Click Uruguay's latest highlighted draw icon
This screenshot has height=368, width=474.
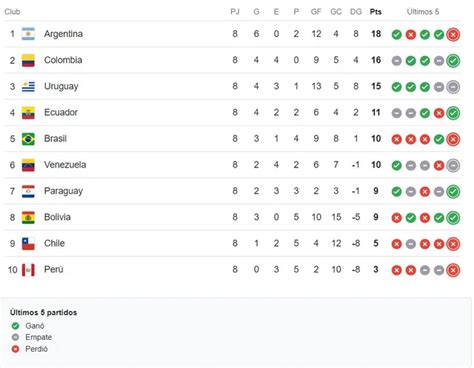(x=453, y=87)
